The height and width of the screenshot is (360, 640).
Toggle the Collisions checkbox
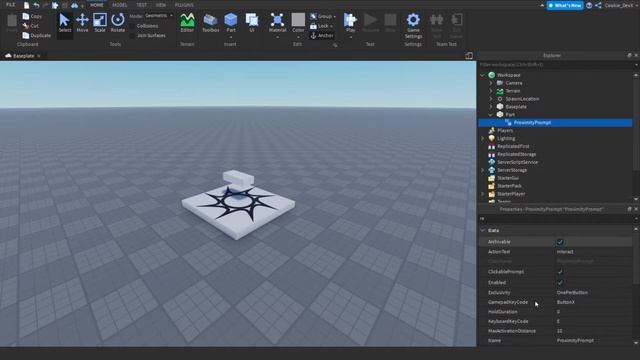pyautogui.click(x=132, y=26)
